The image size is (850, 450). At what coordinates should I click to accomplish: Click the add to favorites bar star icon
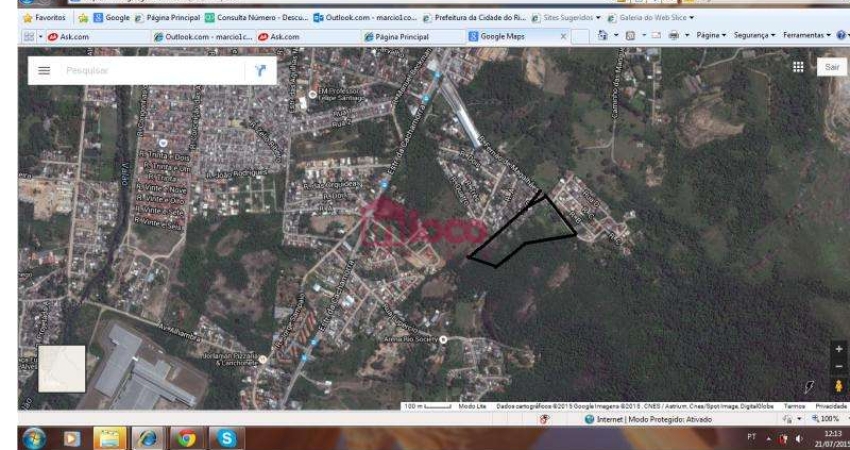pos(83,18)
